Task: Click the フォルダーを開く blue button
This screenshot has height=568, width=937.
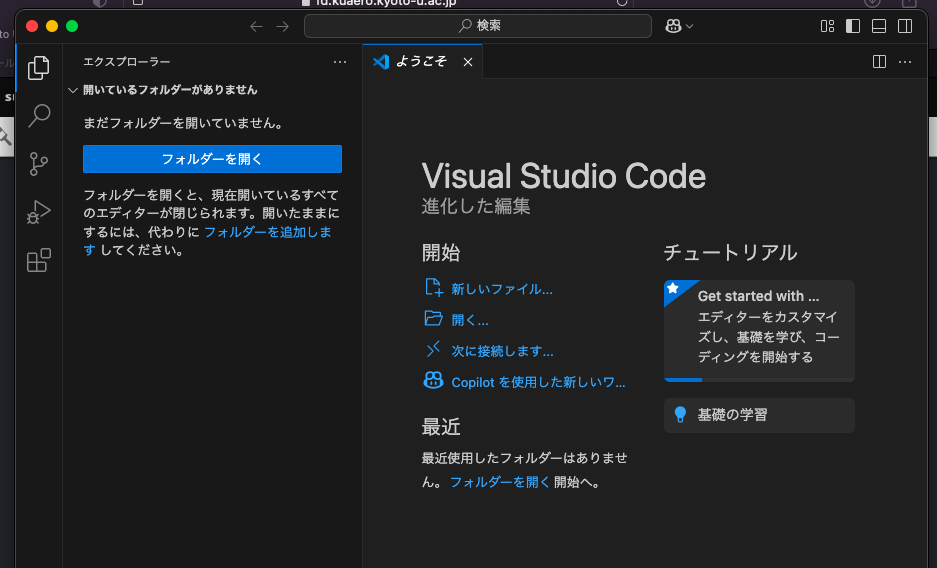Action: (x=212, y=159)
